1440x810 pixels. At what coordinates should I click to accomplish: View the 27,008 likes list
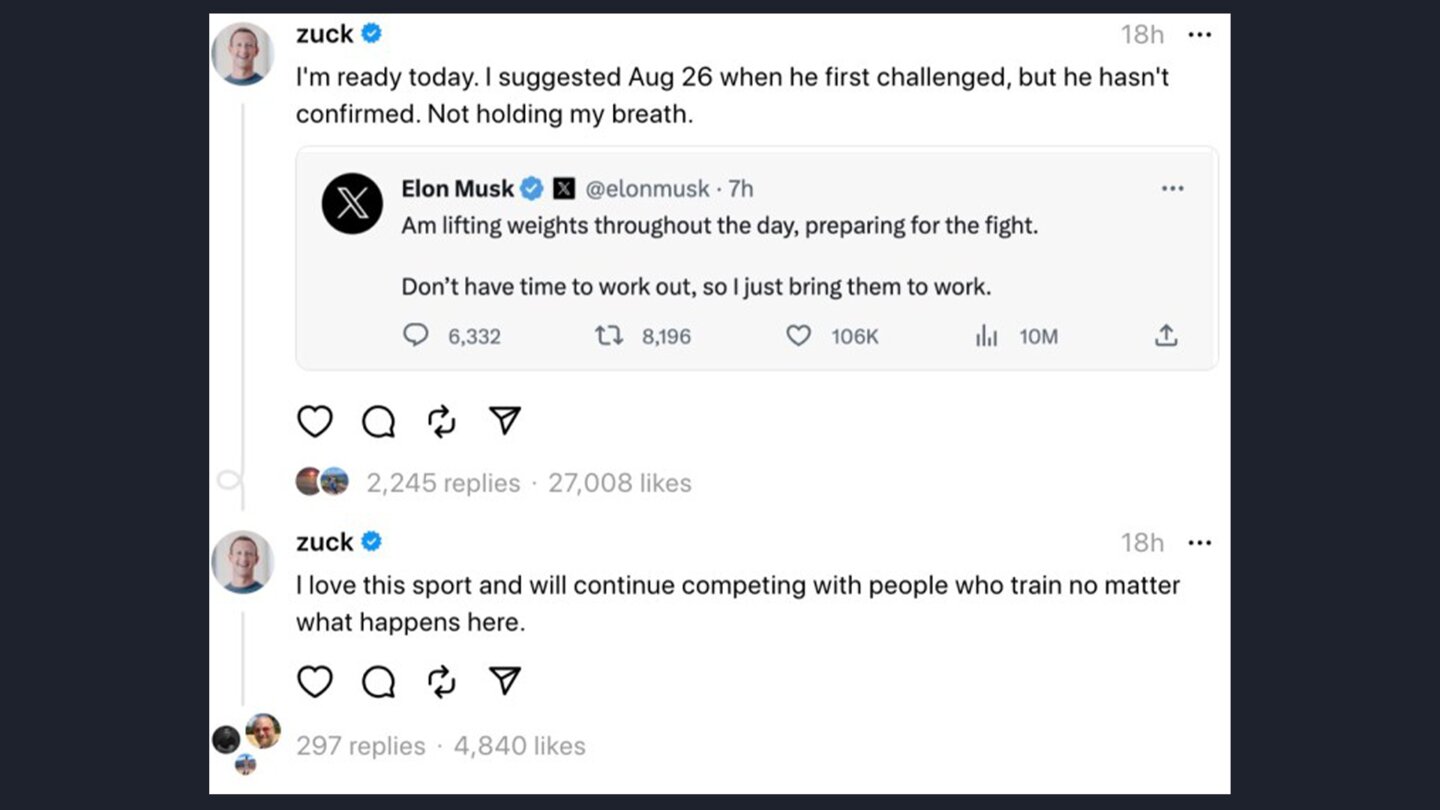[x=619, y=483]
